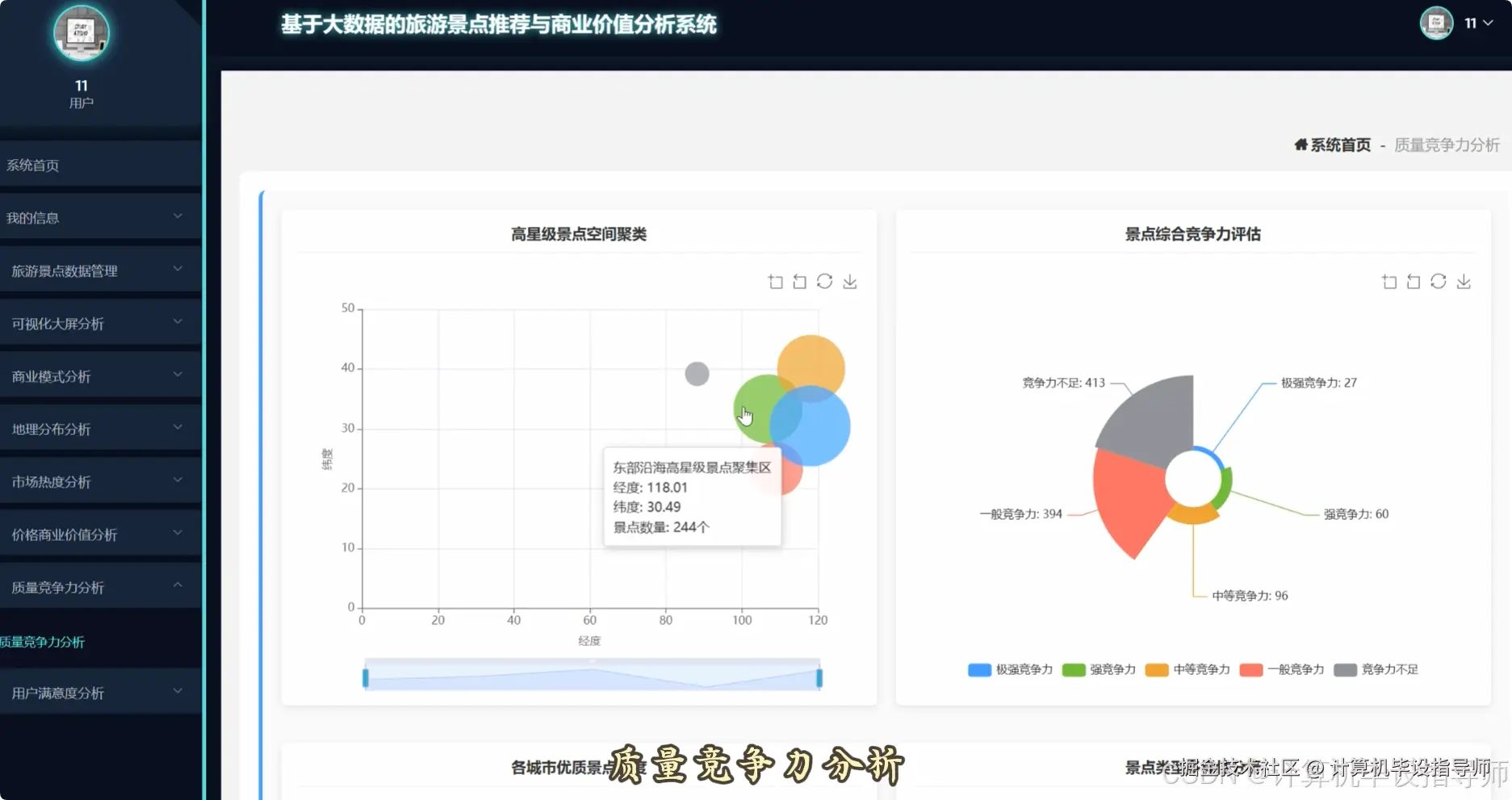Open the user avatar icon at top right
Screen dimensions: 1512x800
pos(1437,23)
